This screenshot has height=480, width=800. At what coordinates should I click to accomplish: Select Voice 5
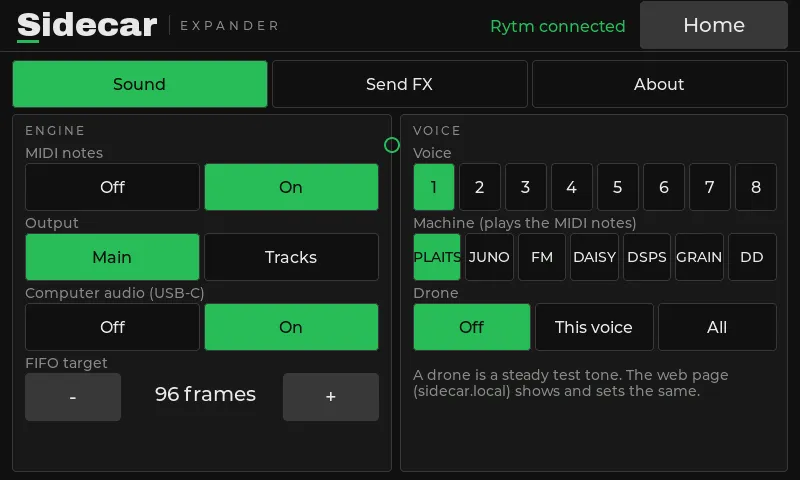coord(617,187)
